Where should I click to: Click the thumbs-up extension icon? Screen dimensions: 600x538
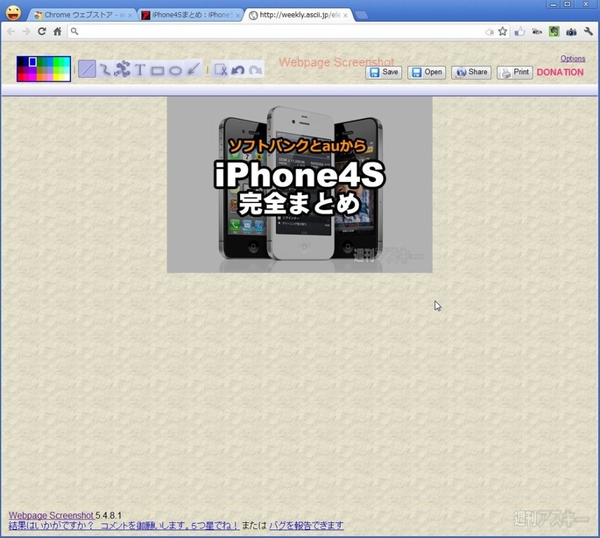coord(519,31)
